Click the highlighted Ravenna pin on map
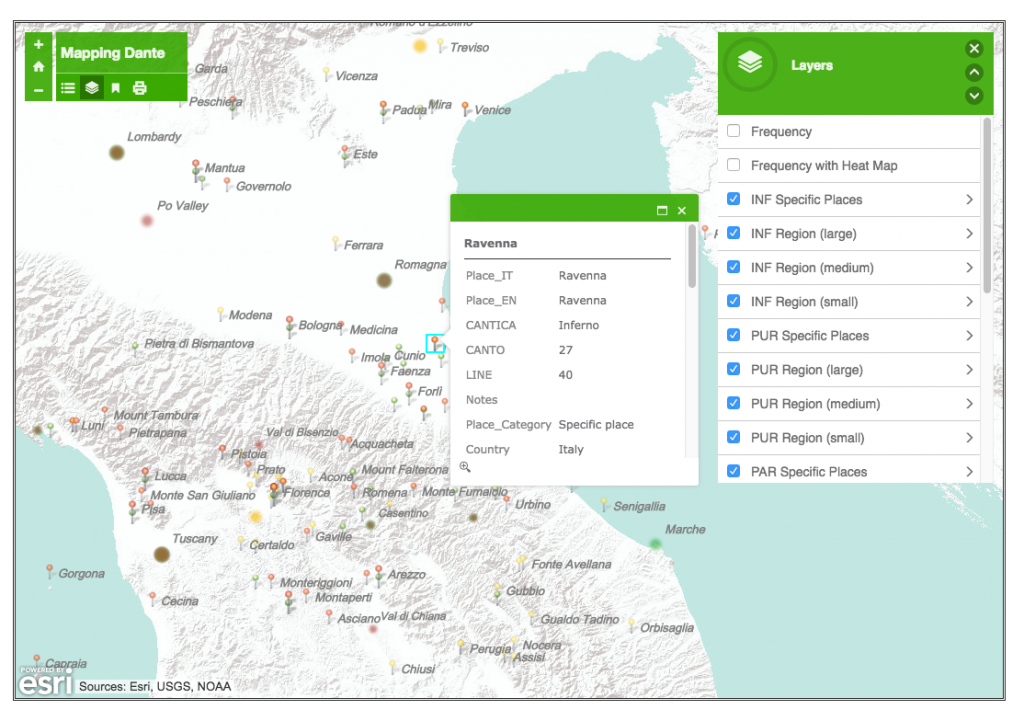 435,343
